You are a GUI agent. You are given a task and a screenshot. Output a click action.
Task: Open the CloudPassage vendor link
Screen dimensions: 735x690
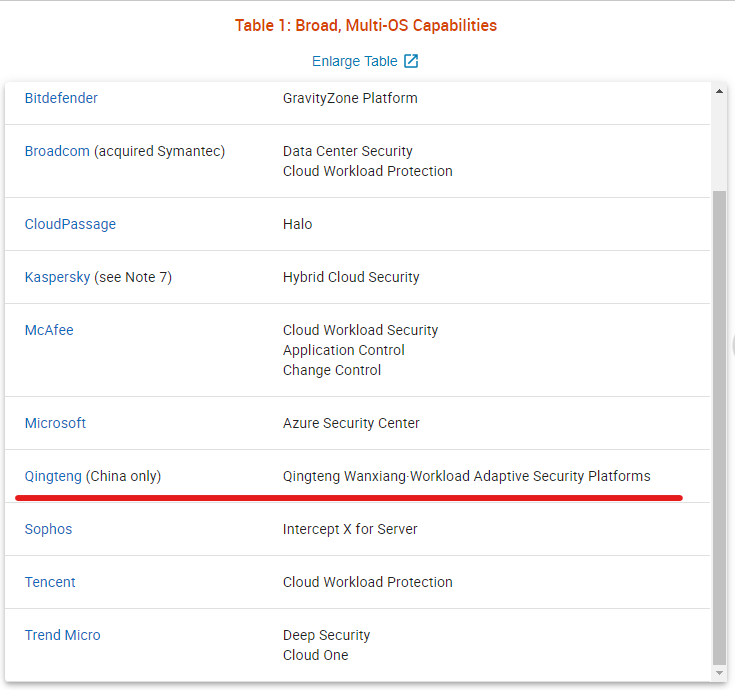pyautogui.click(x=70, y=224)
